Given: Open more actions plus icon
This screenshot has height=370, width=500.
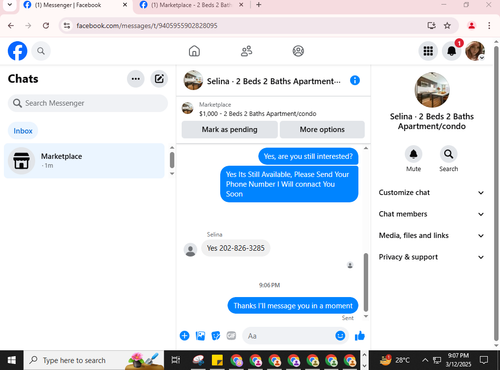Looking at the screenshot, I should [x=184, y=336].
